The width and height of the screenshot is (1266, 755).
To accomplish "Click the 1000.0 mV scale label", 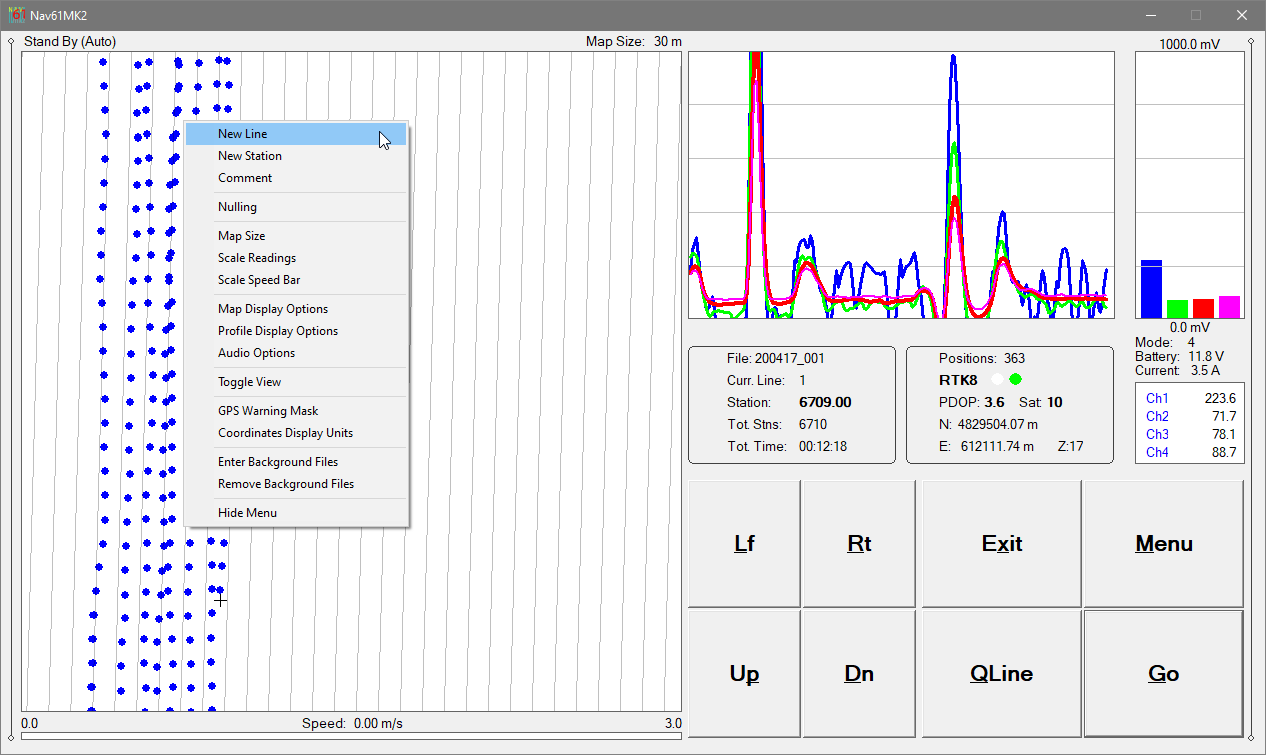I will coord(1190,44).
